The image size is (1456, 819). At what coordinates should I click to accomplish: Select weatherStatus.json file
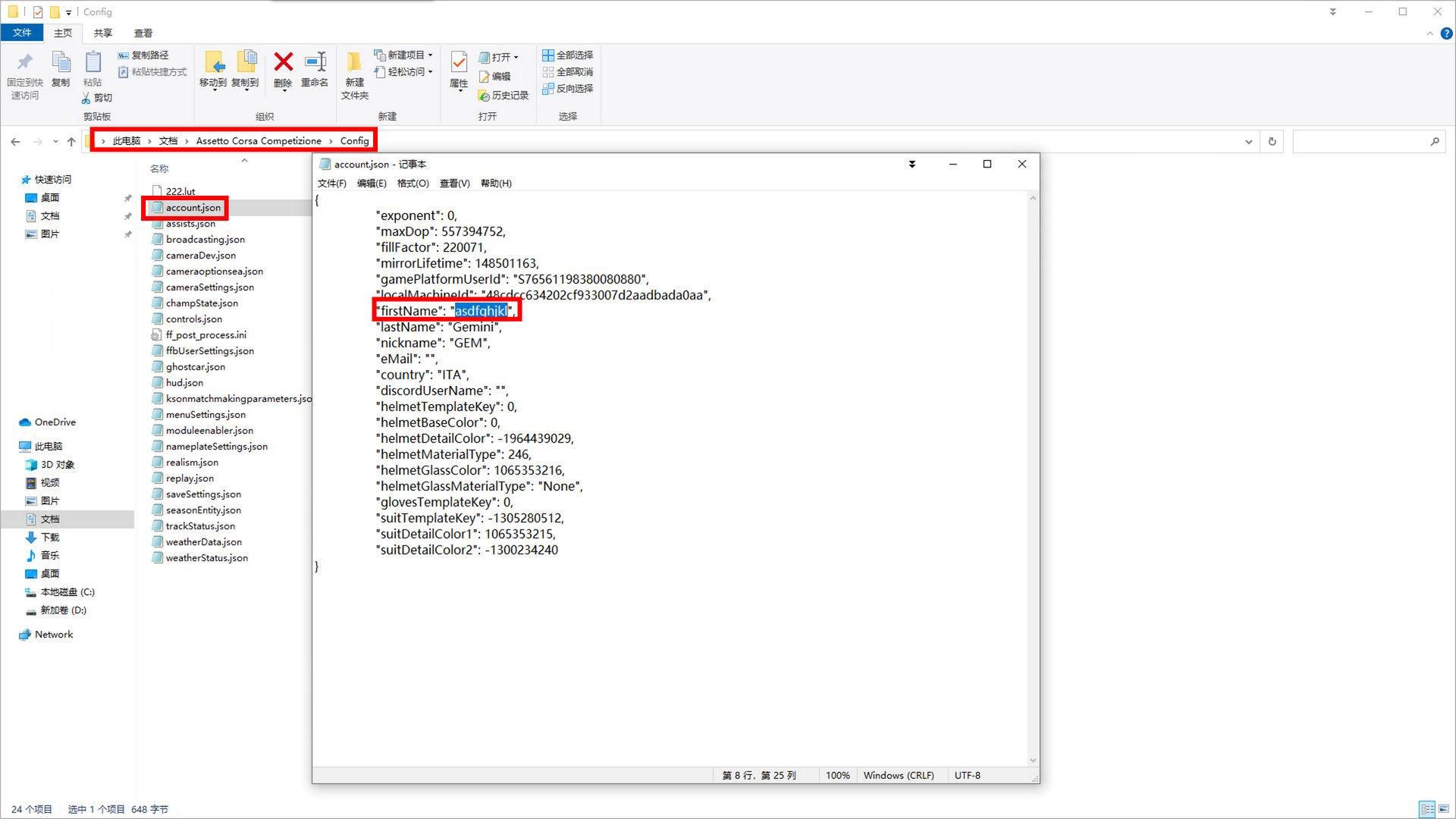(207, 558)
